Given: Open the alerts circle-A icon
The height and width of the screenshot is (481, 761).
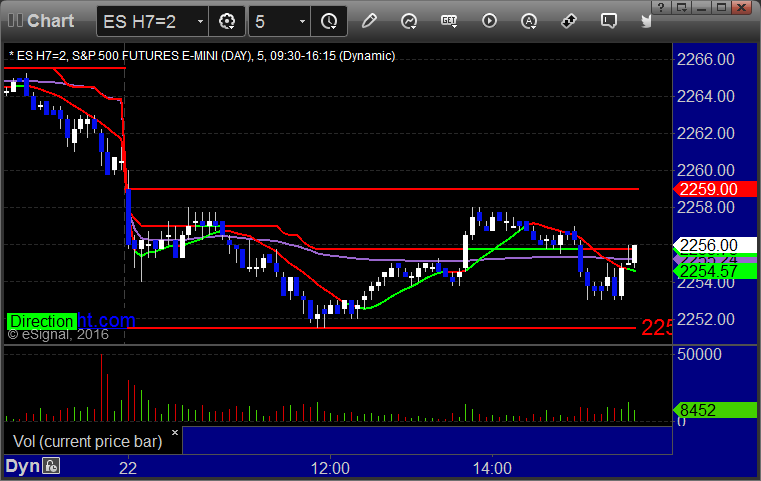Looking at the screenshot, I should (529, 21).
